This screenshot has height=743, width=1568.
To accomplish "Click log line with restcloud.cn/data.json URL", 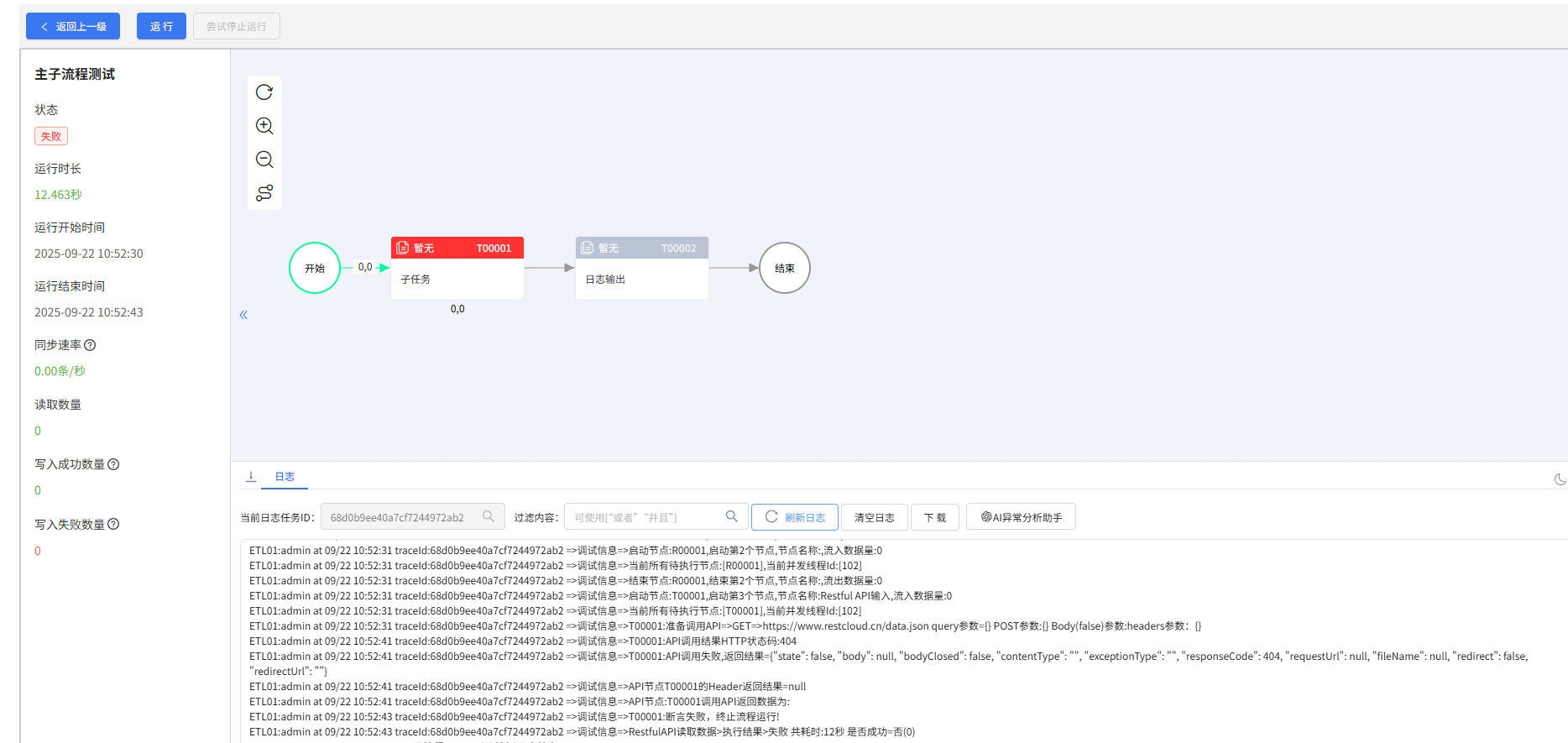I will [725, 626].
